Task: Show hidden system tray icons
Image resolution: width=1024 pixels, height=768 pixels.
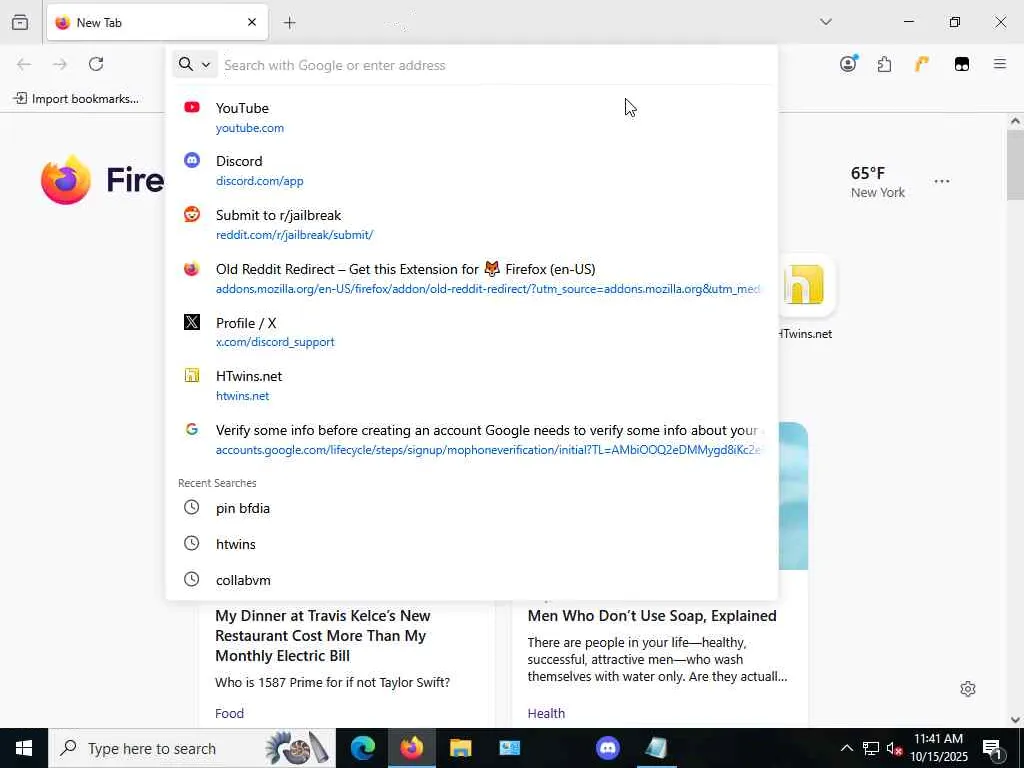Action: coord(846,748)
